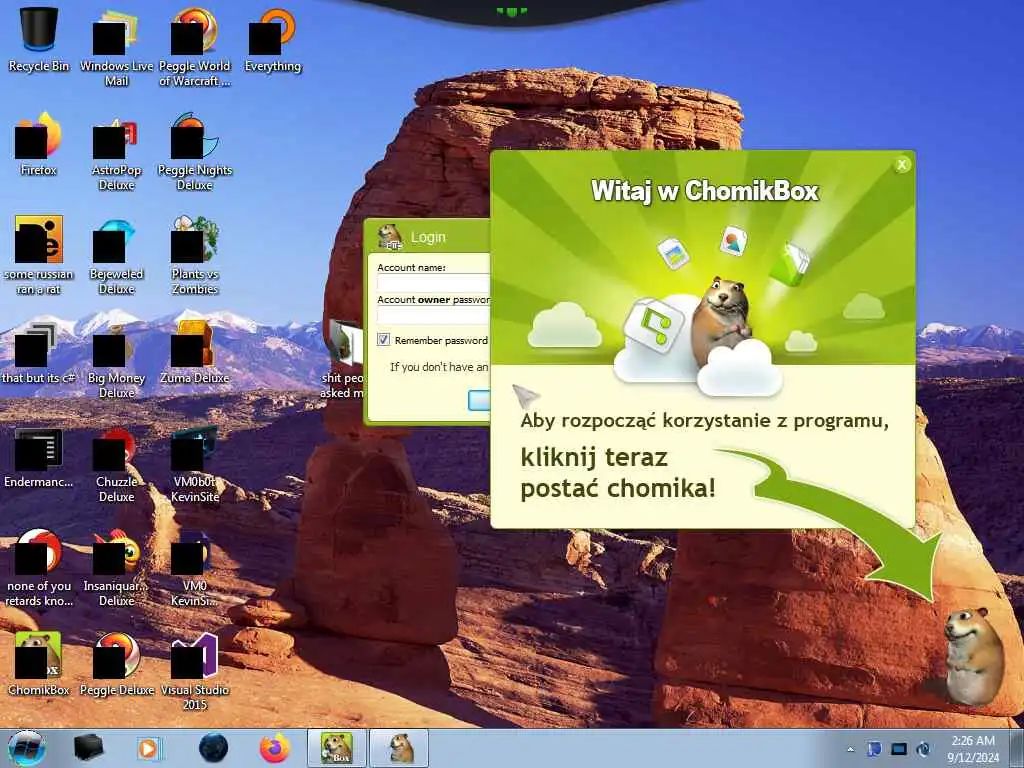Launch ChomikBox from desktop shortcut
Viewport: 1024px width, 768px height.
point(39,664)
